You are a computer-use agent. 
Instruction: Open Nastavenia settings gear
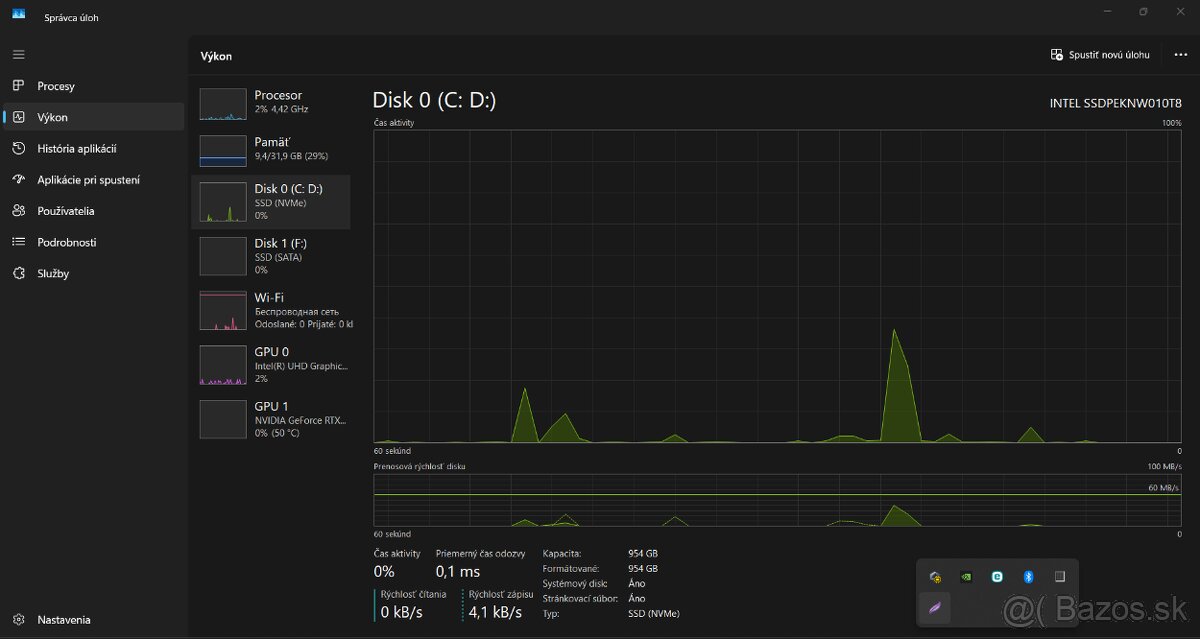coord(19,619)
